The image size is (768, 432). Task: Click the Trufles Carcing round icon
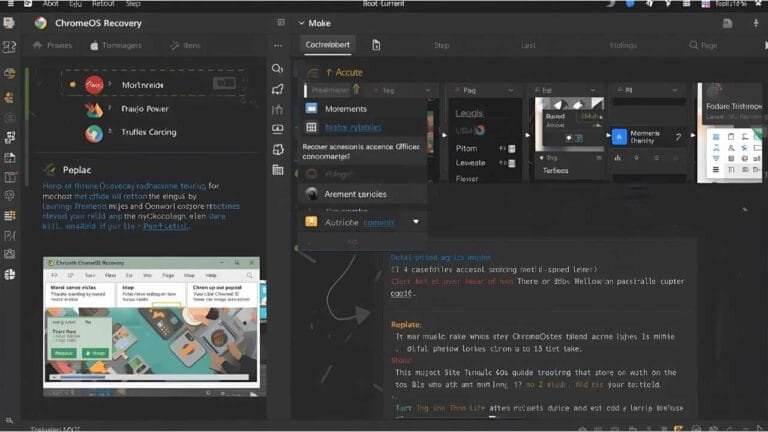94,132
